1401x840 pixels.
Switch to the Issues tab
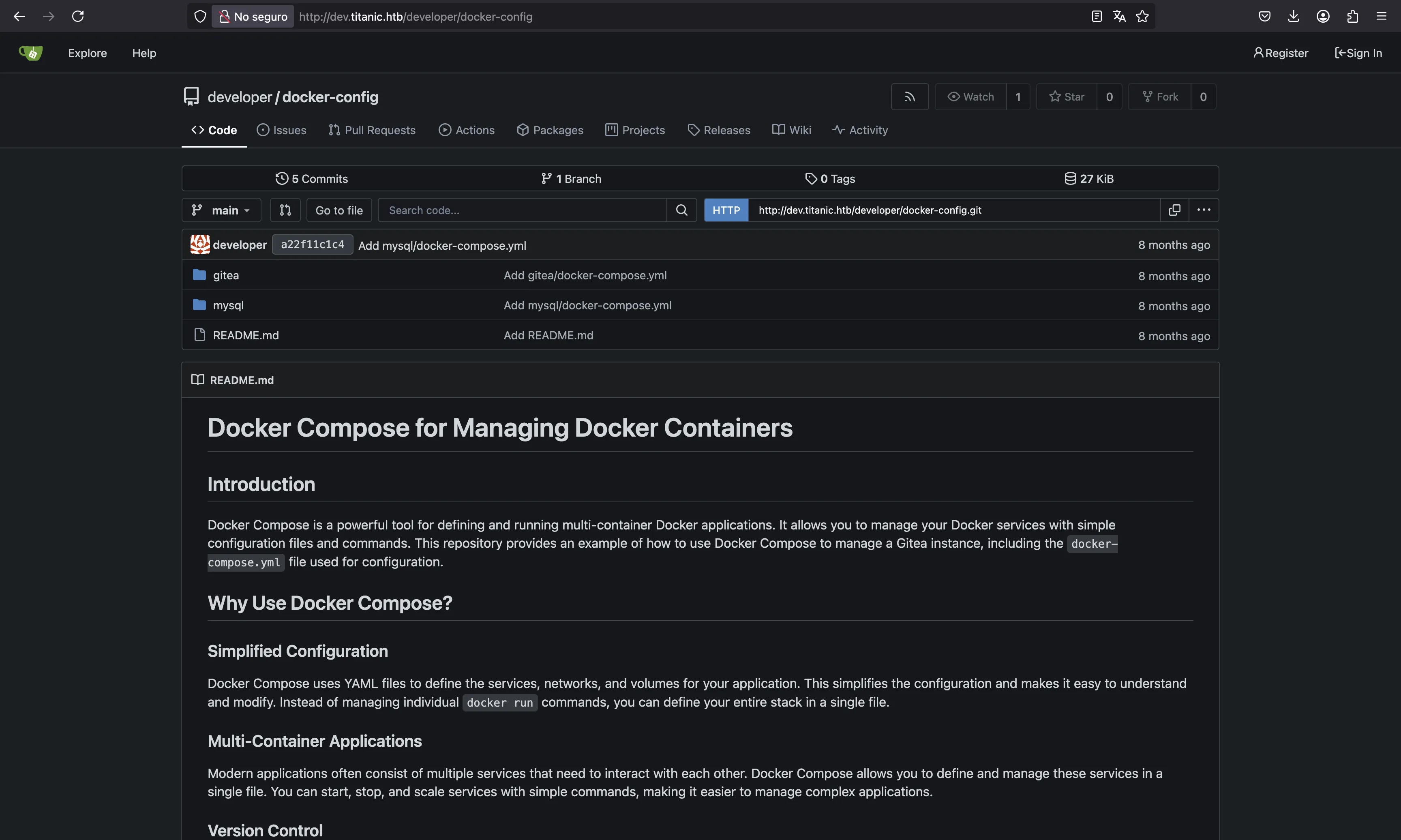click(281, 130)
